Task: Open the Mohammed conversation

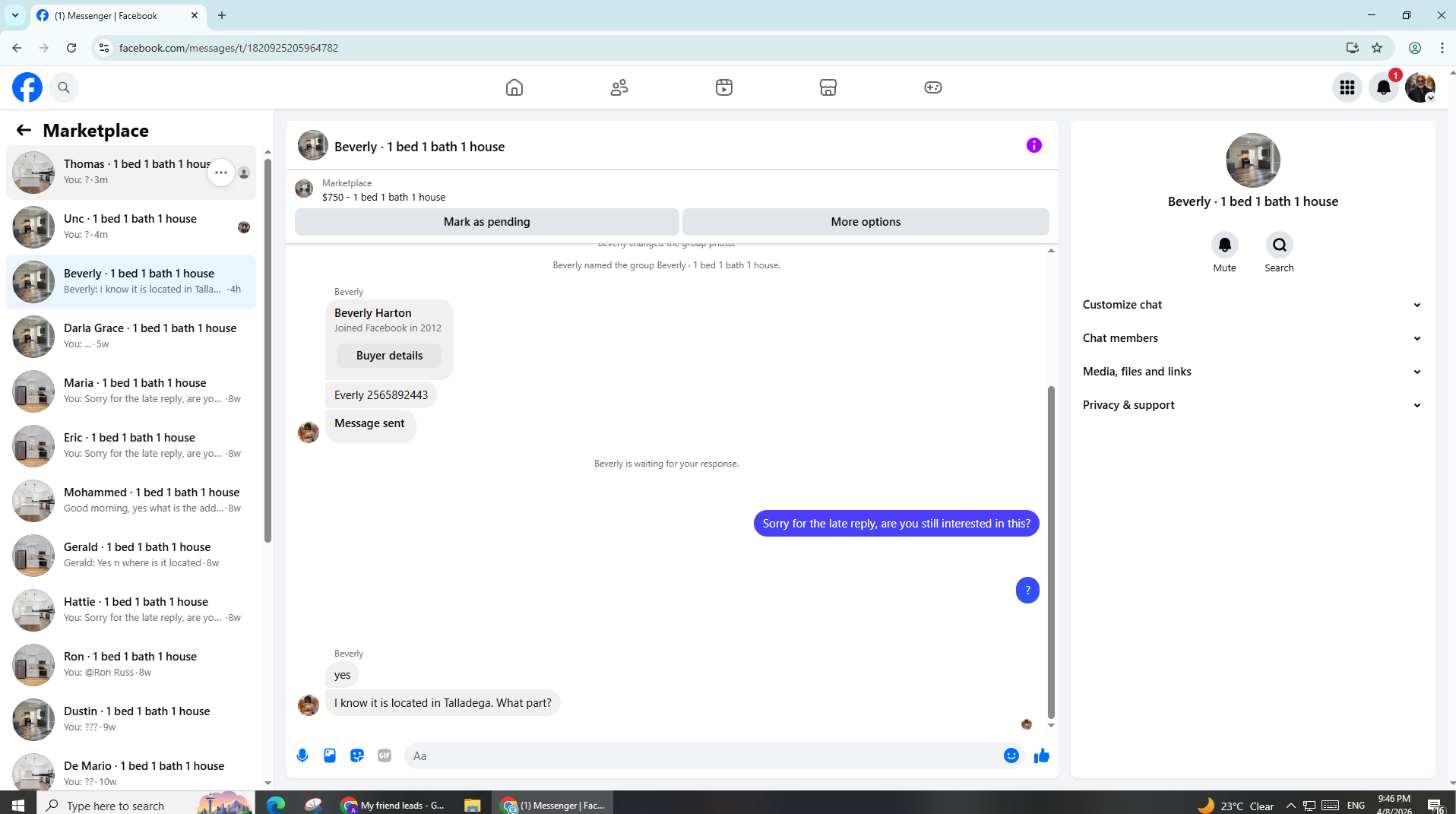Action: (x=131, y=501)
